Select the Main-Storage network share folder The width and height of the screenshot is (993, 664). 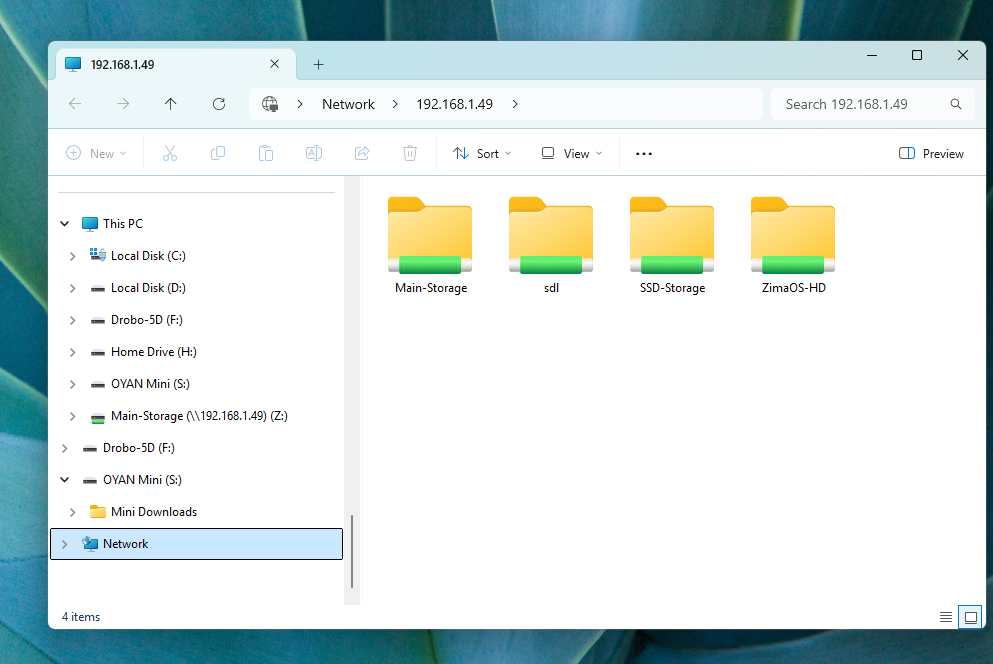(x=431, y=246)
